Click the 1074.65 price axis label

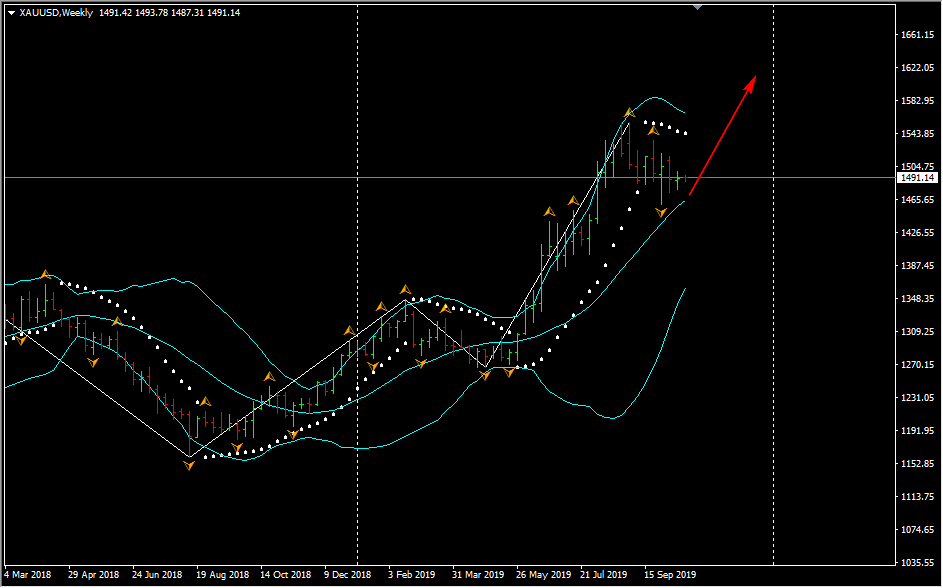(x=917, y=530)
